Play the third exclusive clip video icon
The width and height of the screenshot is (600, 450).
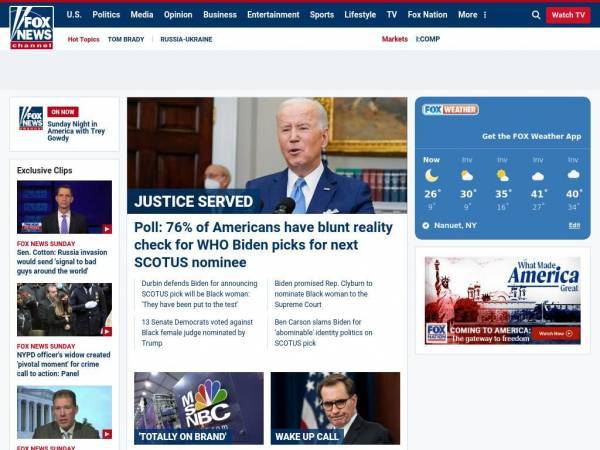[107, 434]
